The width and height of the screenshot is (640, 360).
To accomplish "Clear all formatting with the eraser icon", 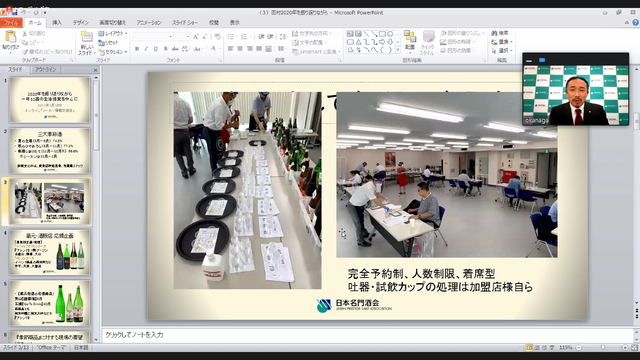I will point(218,37).
